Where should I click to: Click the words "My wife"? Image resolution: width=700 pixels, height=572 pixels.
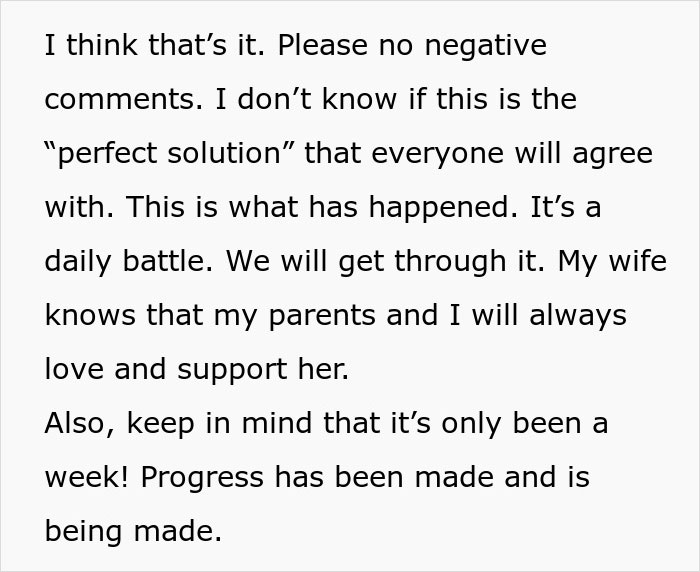[612, 261]
